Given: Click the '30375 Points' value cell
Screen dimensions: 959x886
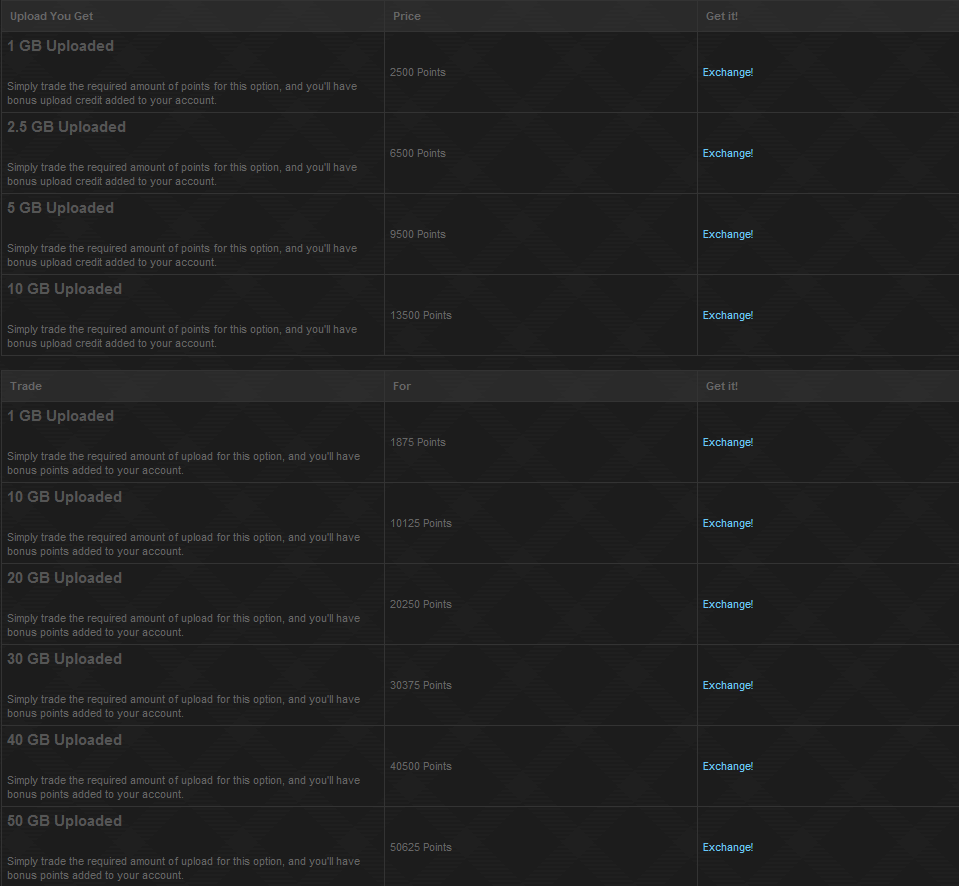Looking at the screenshot, I should click(x=541, y=685).
